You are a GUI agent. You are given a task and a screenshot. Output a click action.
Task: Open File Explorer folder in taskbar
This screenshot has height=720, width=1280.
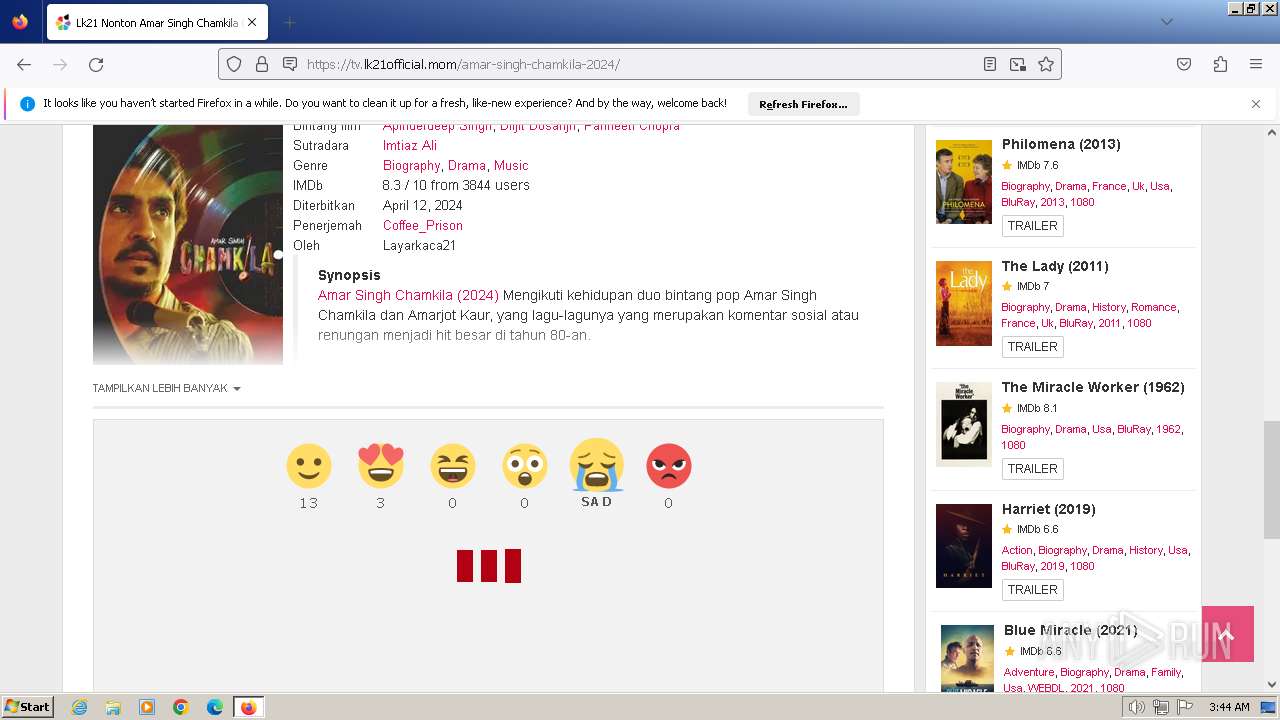(113, 707)
